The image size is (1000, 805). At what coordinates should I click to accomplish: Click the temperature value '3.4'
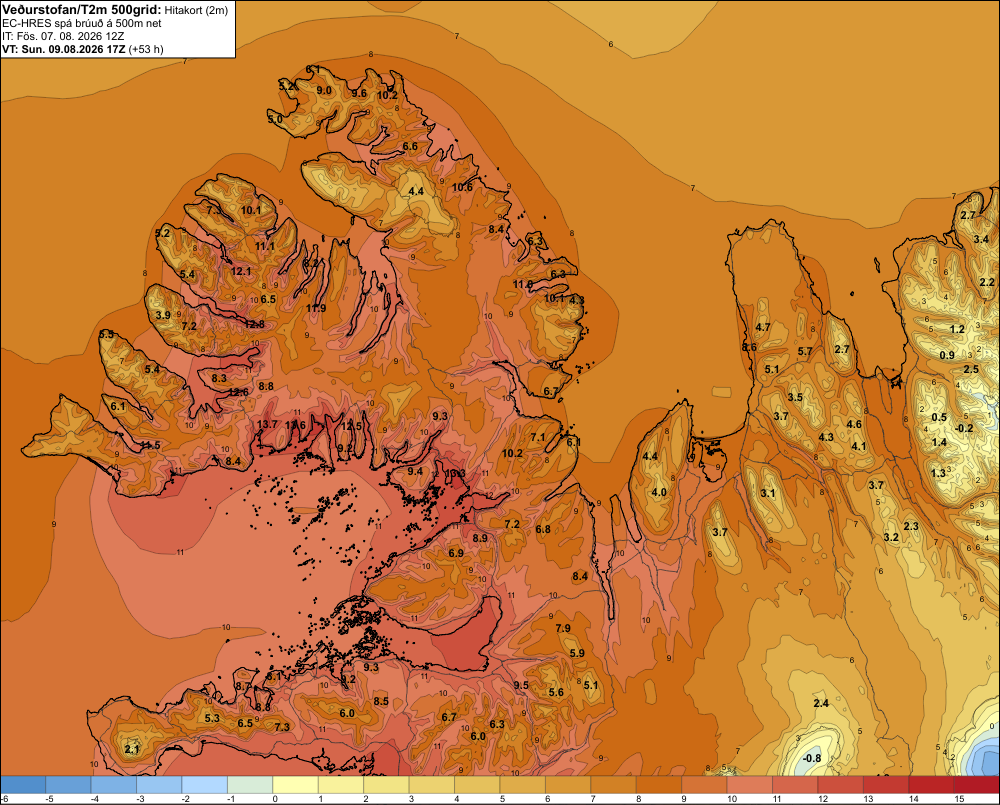982,240
